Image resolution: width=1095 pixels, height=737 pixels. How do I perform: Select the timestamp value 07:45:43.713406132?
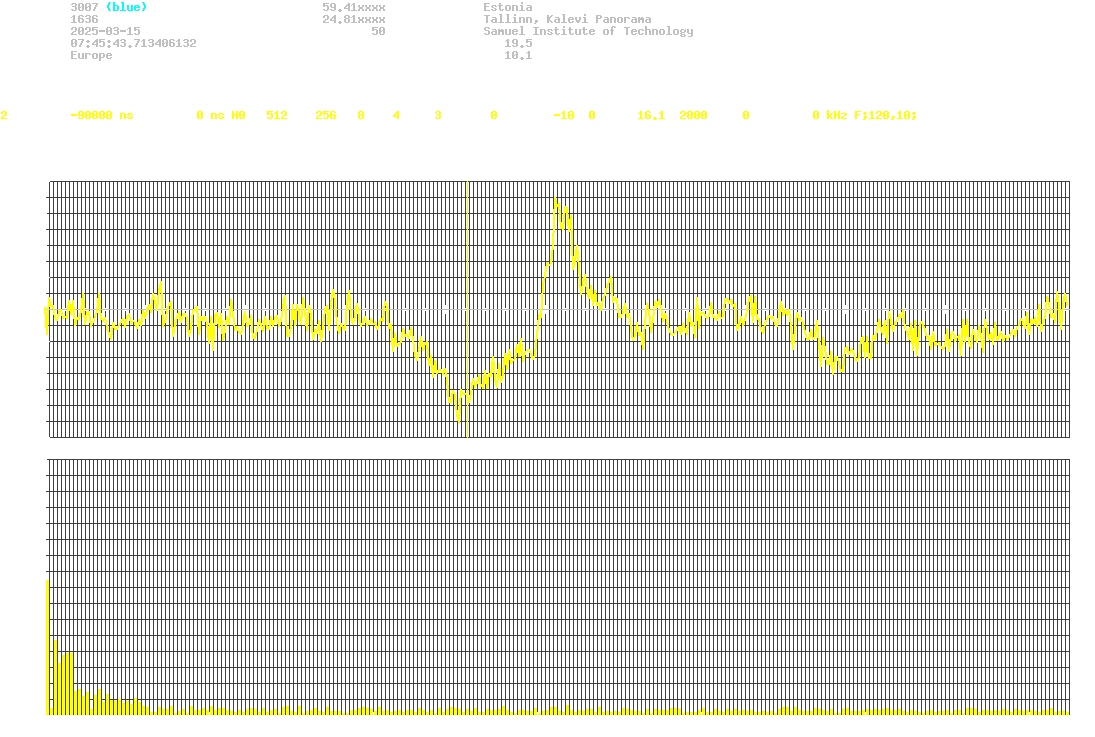click(133, 43)
